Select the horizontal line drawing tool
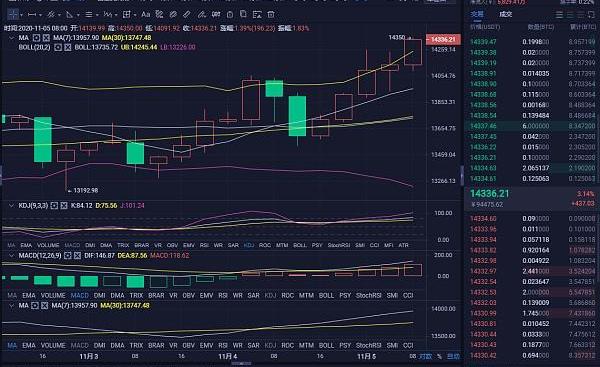 click(x=32, y=15)
